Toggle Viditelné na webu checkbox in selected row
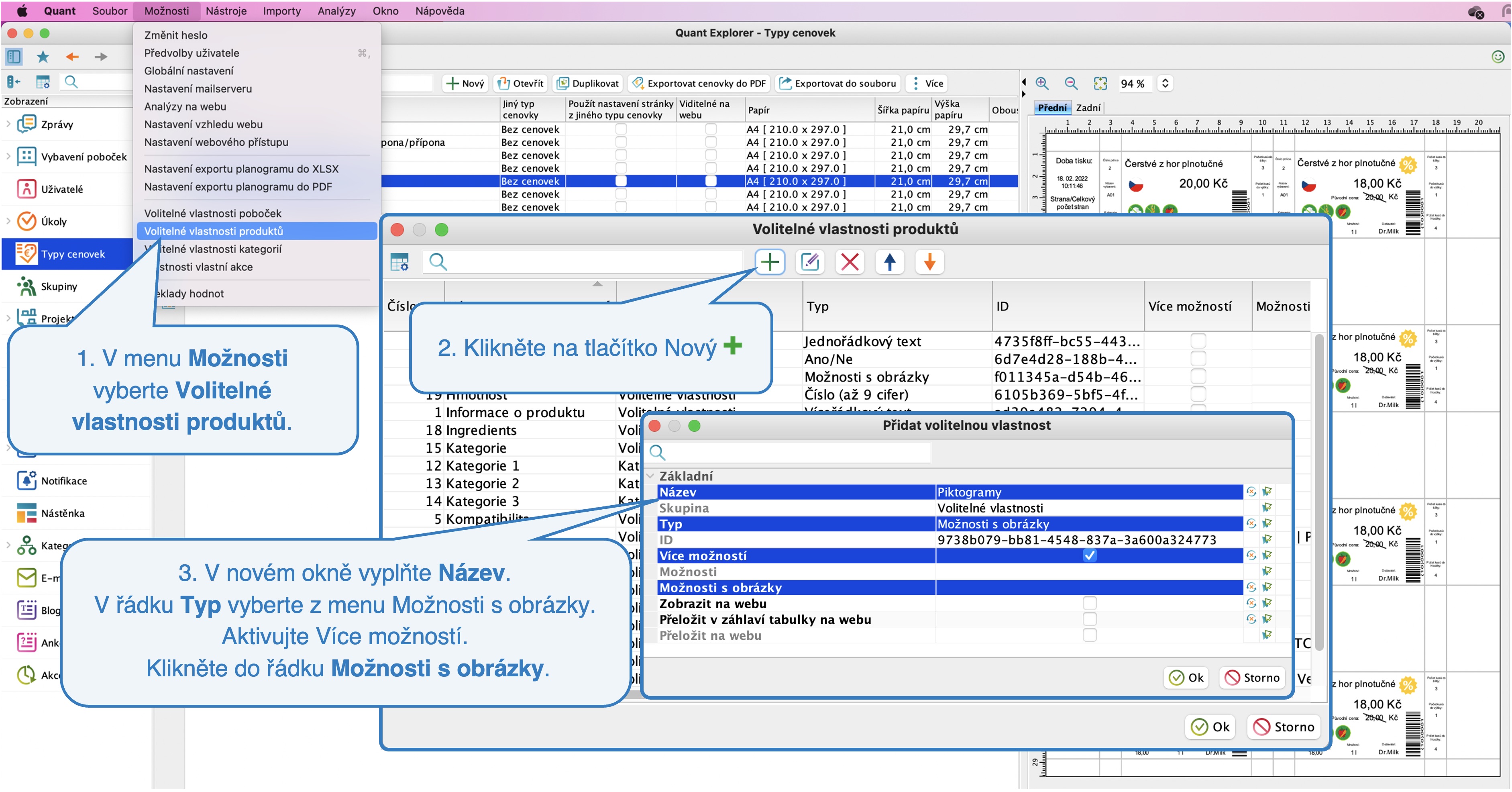Viewport: 1512px width, 792px height. (711, 181)
